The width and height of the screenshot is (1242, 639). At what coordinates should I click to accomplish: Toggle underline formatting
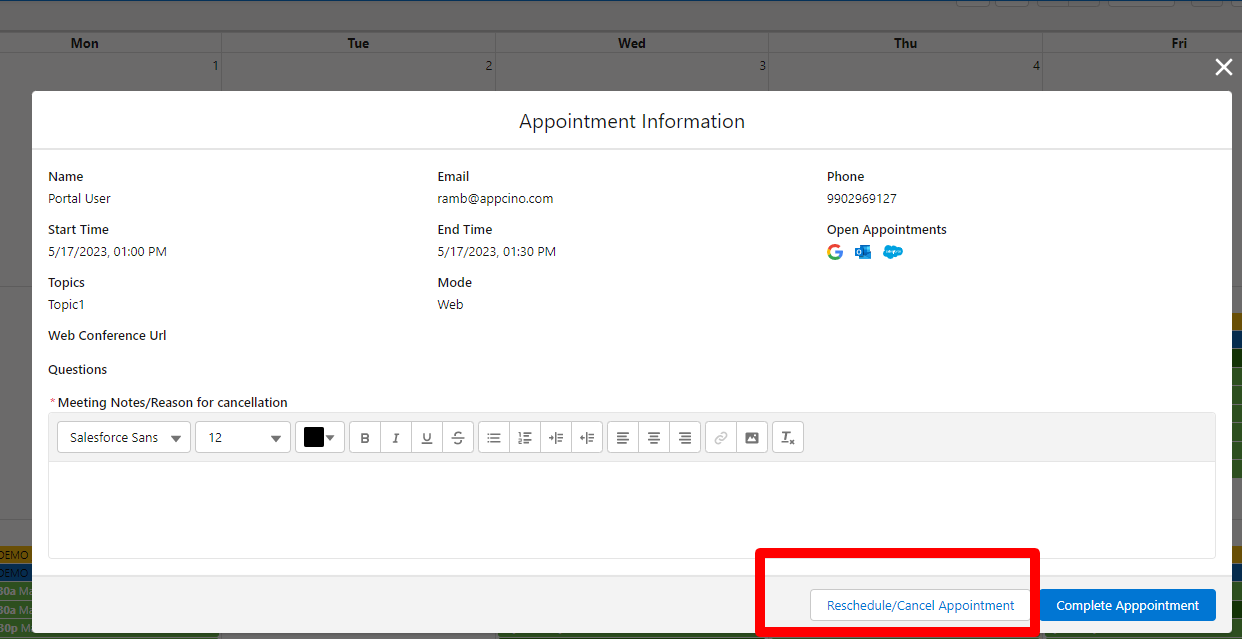(427, 438)
